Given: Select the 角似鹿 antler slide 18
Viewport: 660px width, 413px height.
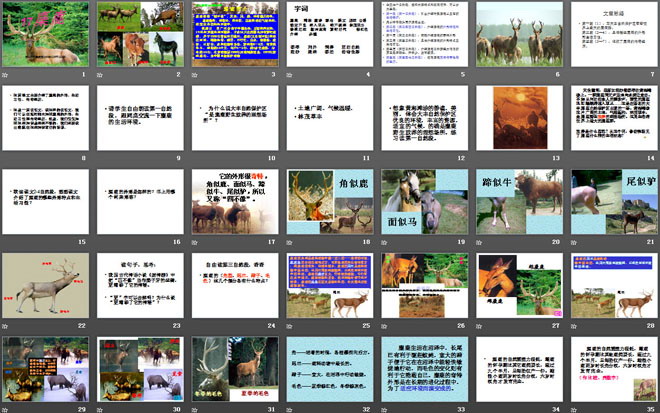Looking at the screenshot, I should coord(330,202).
